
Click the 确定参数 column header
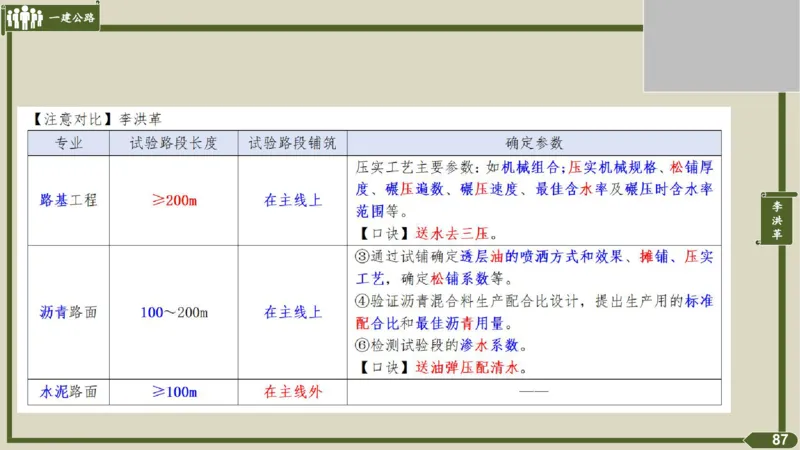click(534, 143)
